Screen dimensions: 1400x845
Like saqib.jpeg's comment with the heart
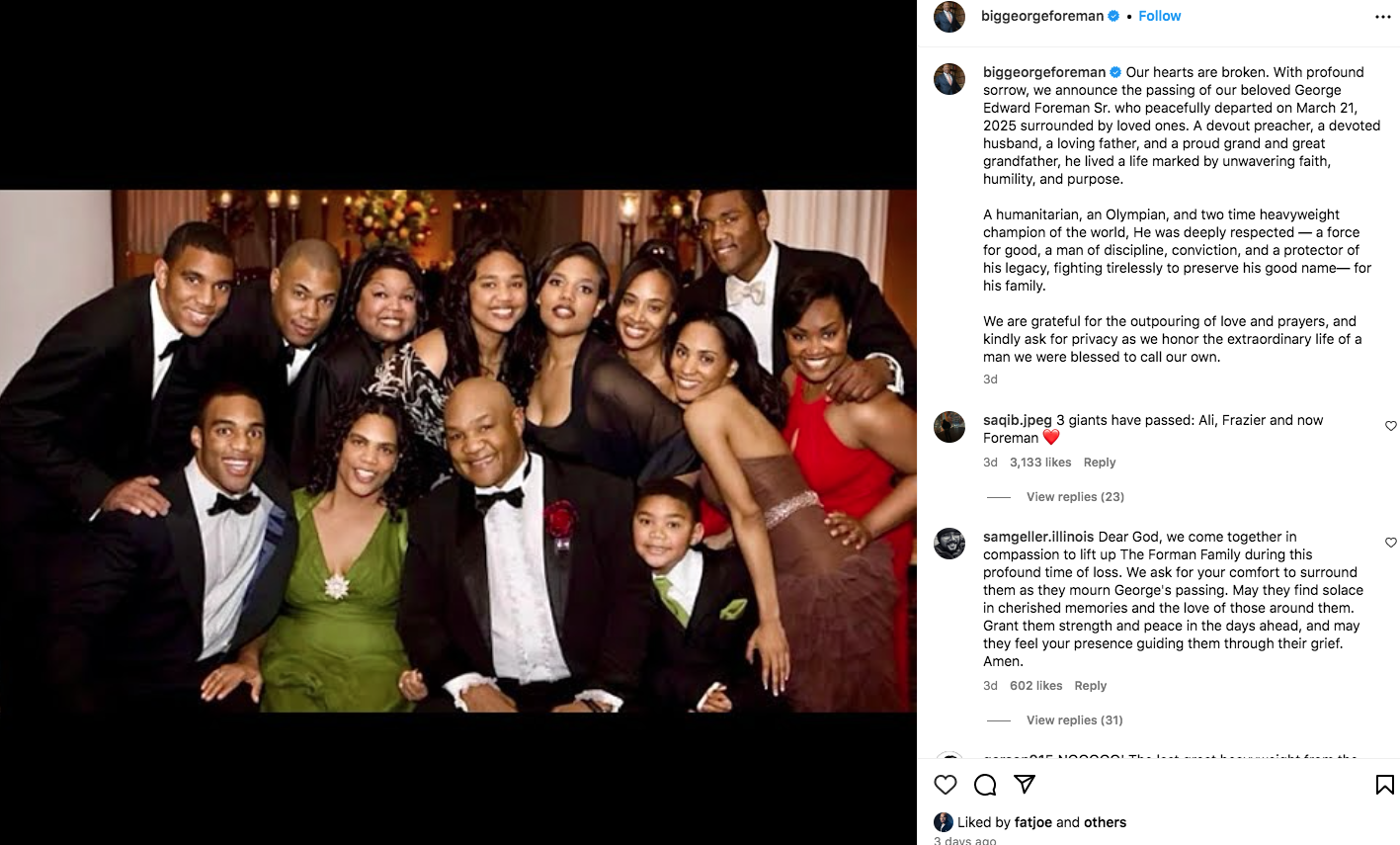tap(1390, 426)
